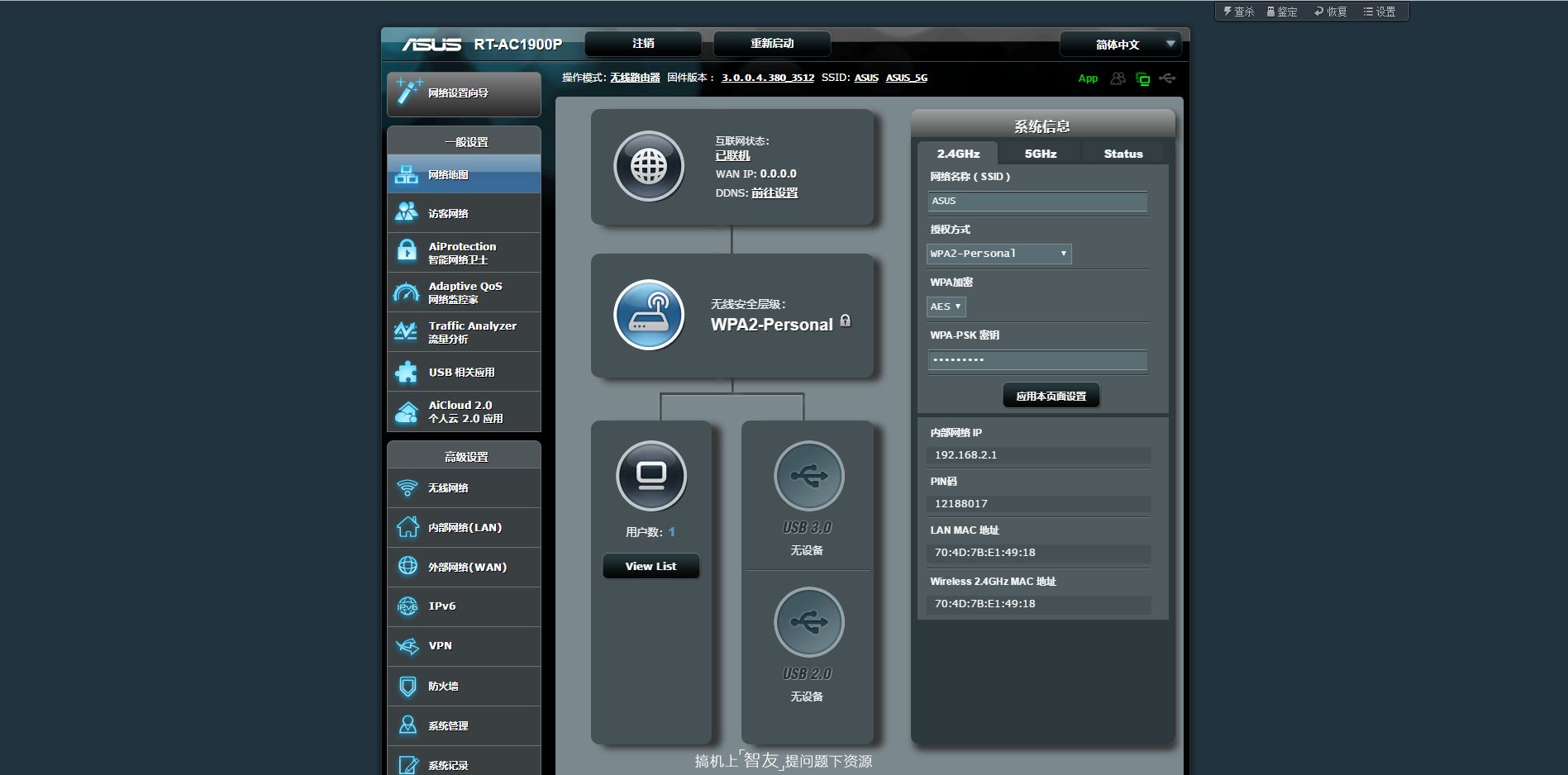Click the network map icon in sidebar
The width and height of the screenshot is (1568, 775).
[x=406, y=174]
